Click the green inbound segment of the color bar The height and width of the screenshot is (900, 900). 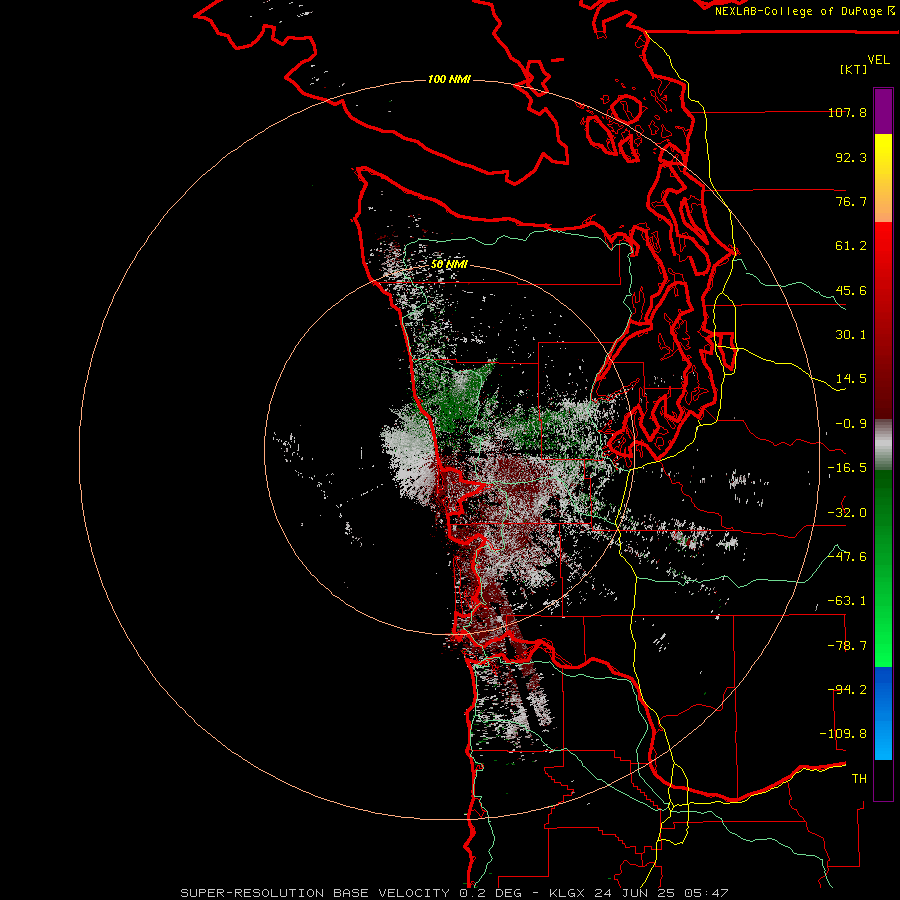pos(883,568)
